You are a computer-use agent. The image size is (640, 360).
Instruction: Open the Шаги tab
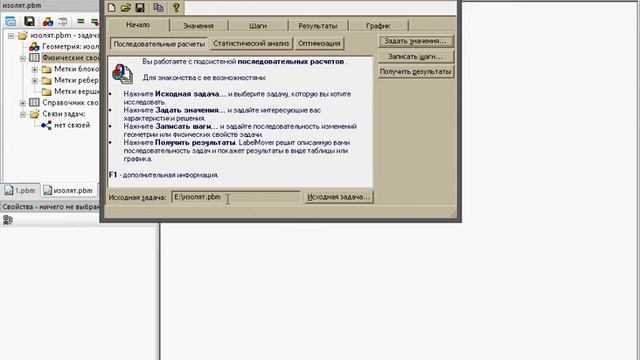258,26
